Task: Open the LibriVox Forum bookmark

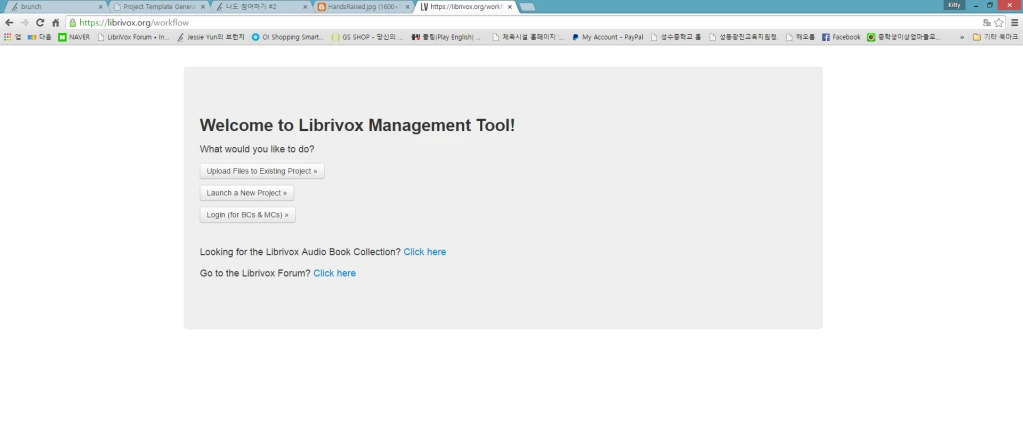Action: click(133, 37)
